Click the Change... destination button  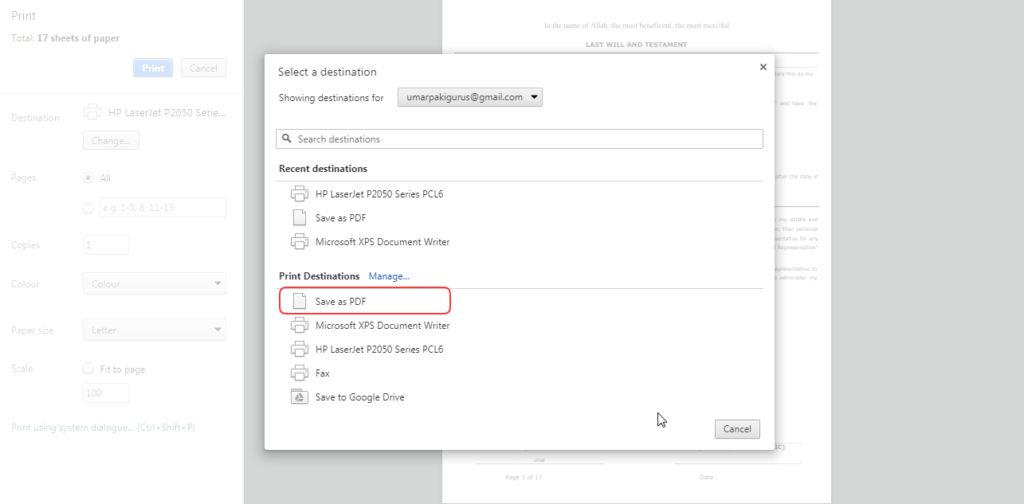point(111,140)
